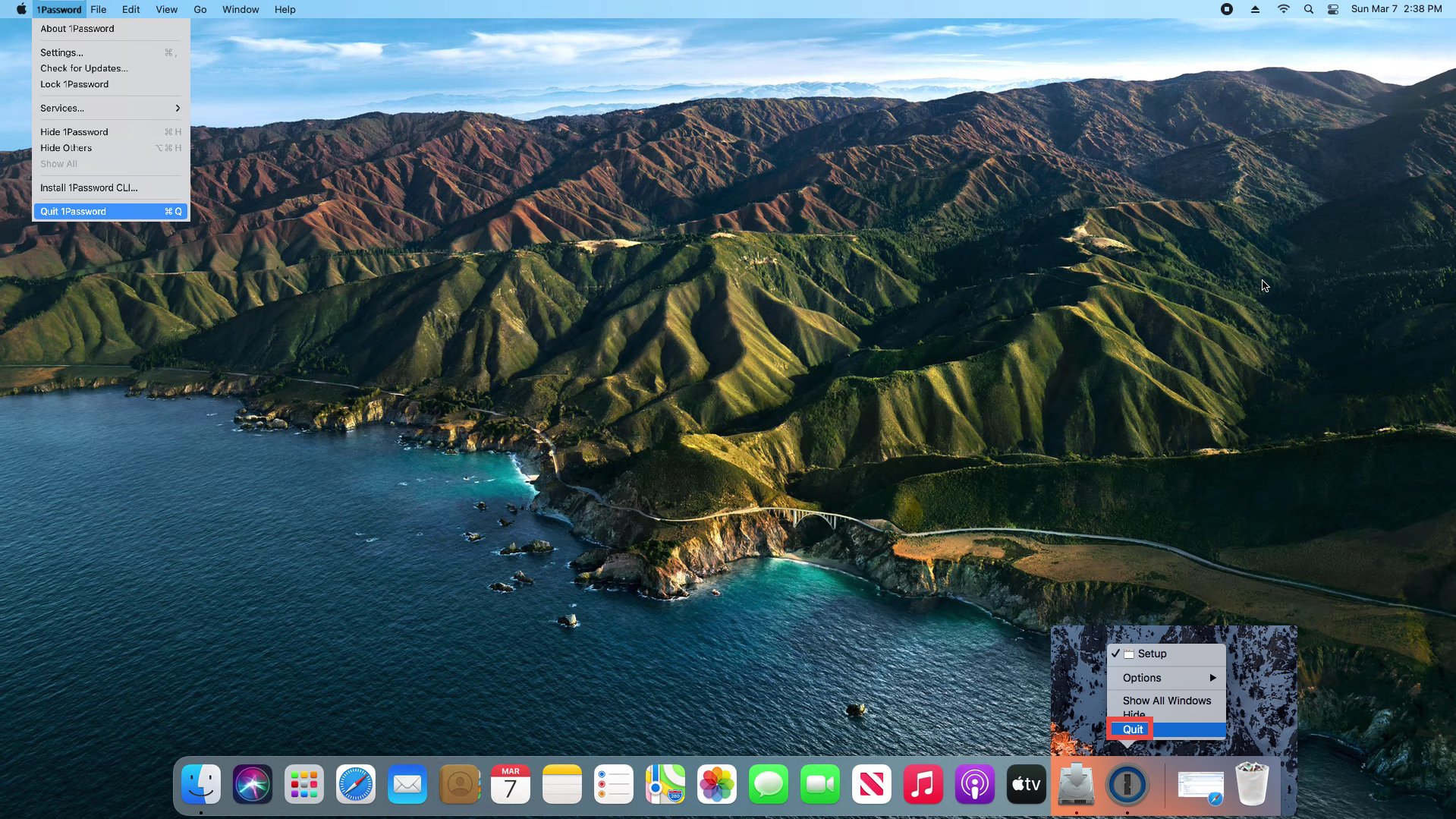Click Check for Updates…
Screen dimensions: 1456x819
tap(84, 68)
